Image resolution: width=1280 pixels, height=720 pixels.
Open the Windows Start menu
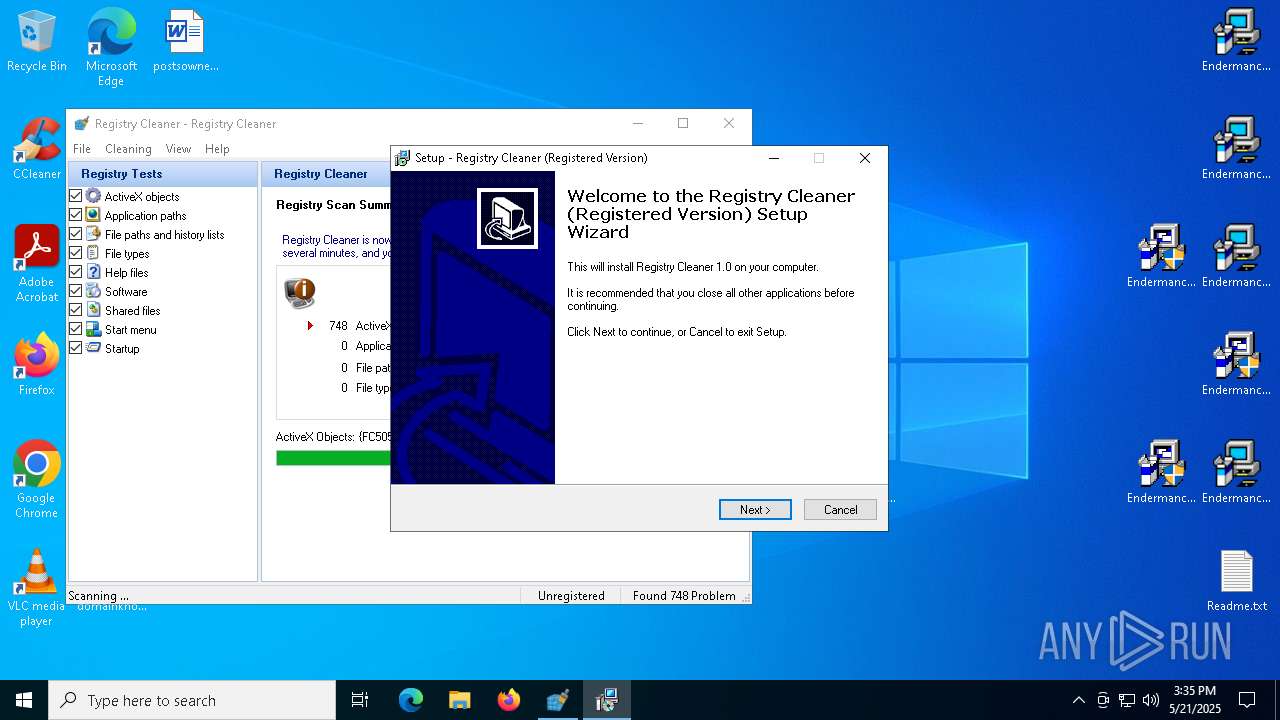point(24,700)
